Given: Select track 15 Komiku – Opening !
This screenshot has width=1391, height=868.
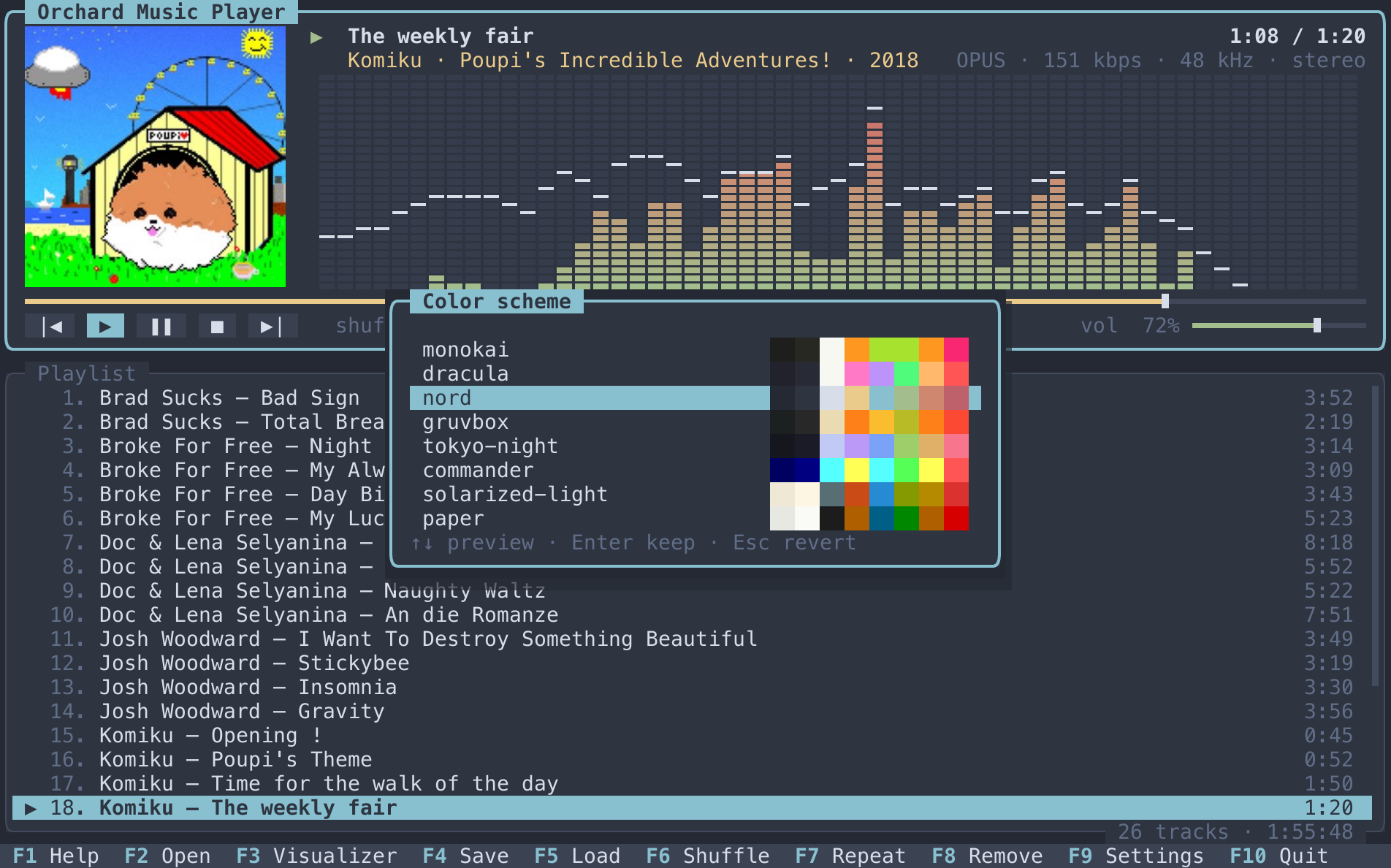Looking at the screenshot, I should [692, 735].
